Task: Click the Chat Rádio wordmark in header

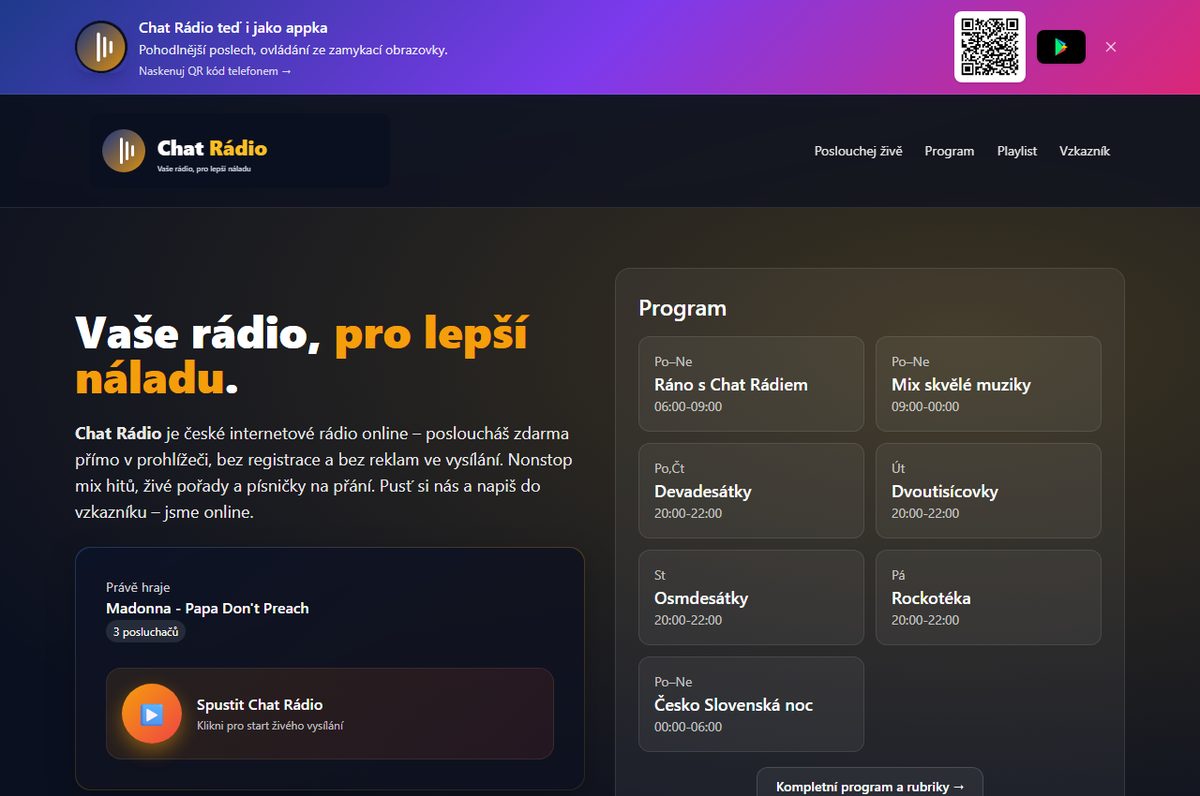Action: coord(212,148)
